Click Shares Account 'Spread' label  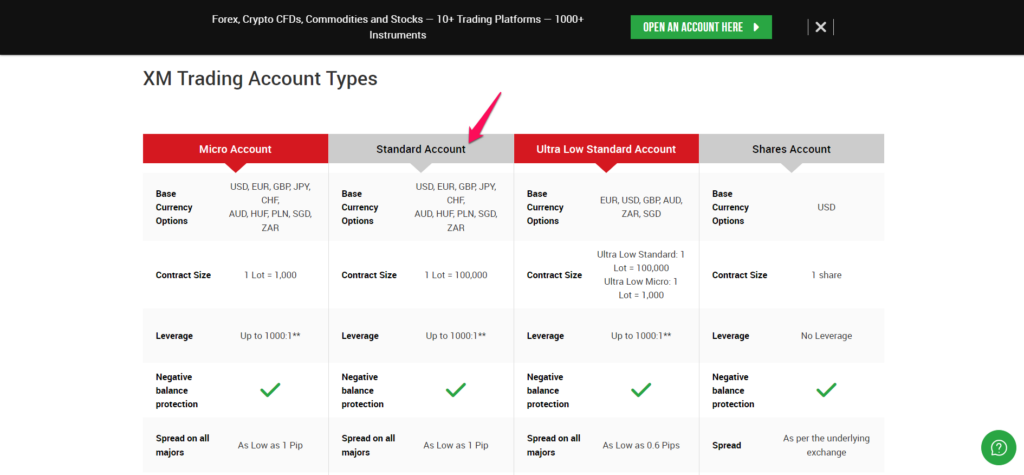726,446
